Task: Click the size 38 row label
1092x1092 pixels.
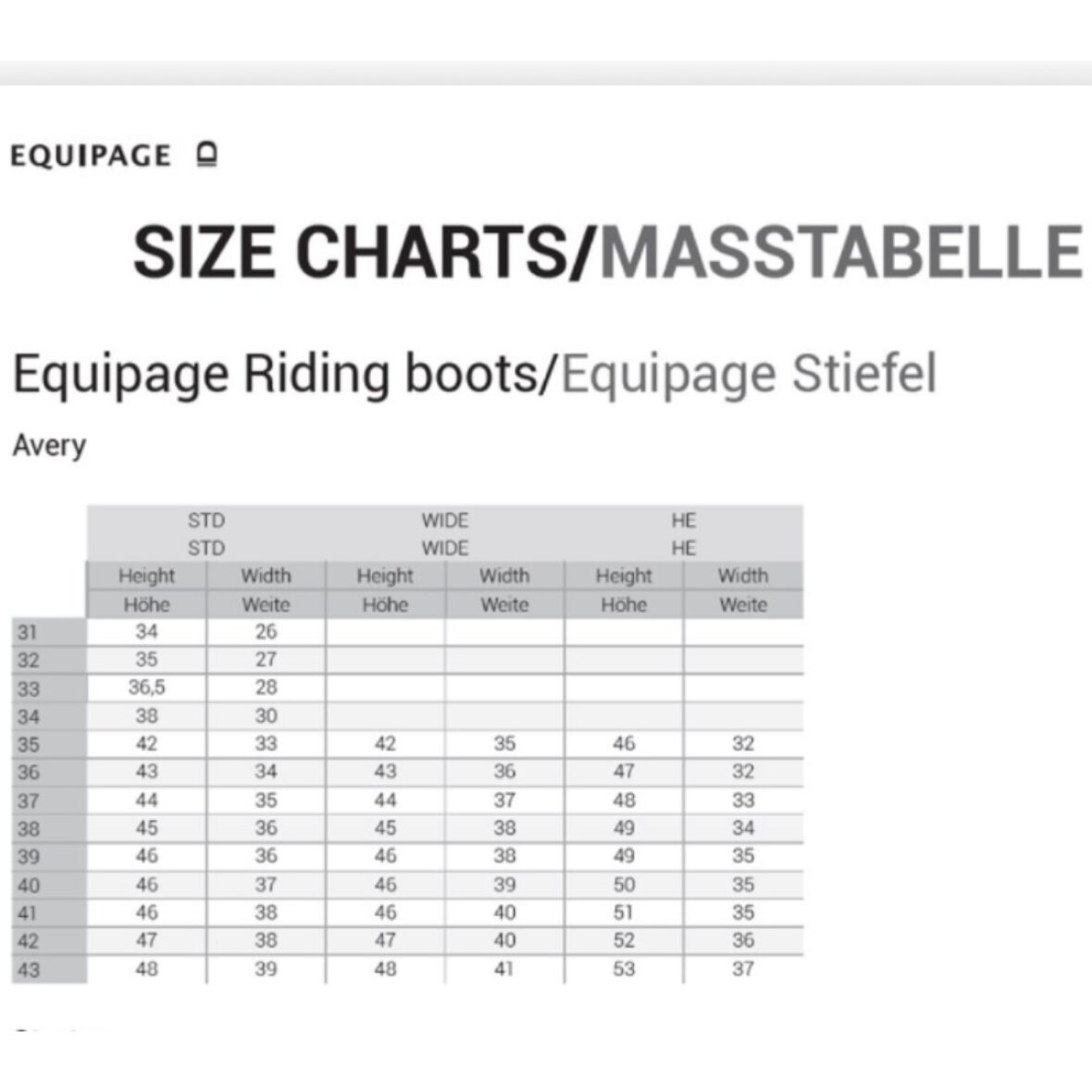Action: [29, 829]
